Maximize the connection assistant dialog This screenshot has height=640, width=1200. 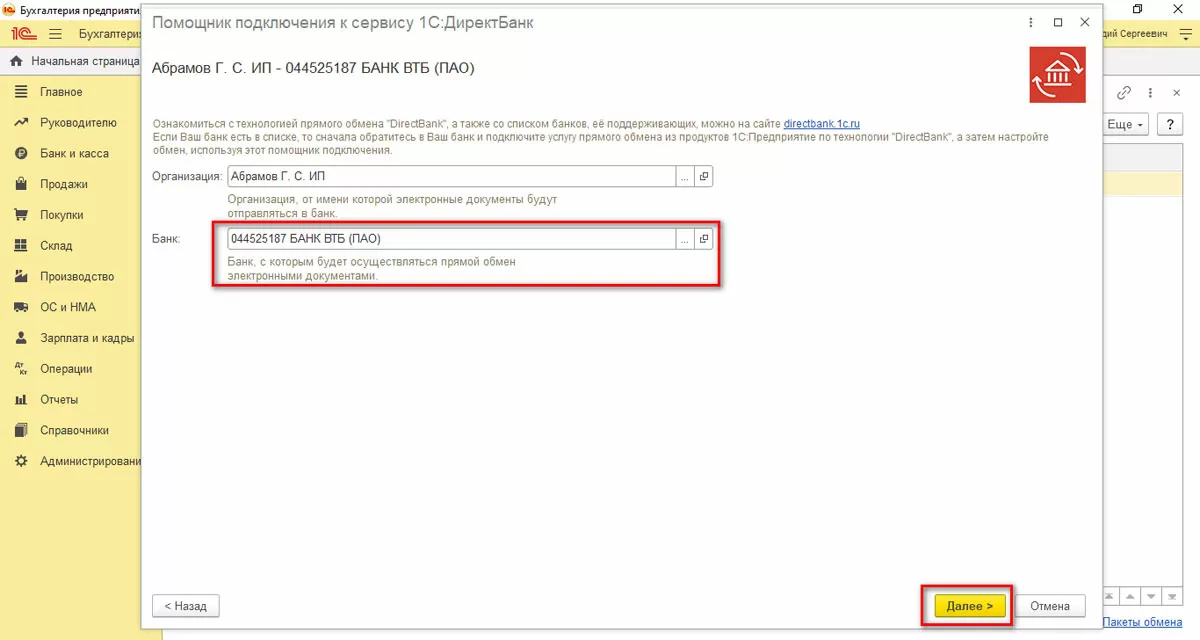[1058, 22]
